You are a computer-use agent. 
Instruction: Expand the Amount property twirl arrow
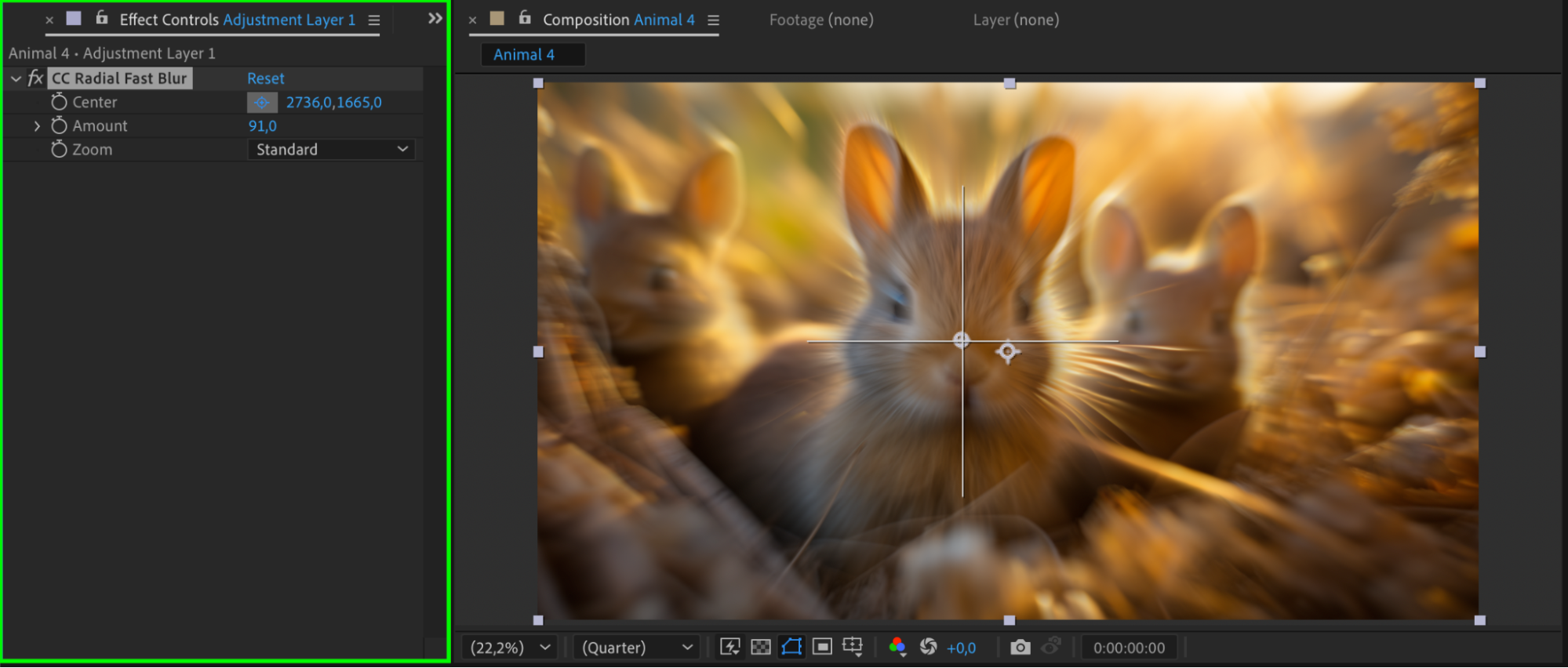37,125
